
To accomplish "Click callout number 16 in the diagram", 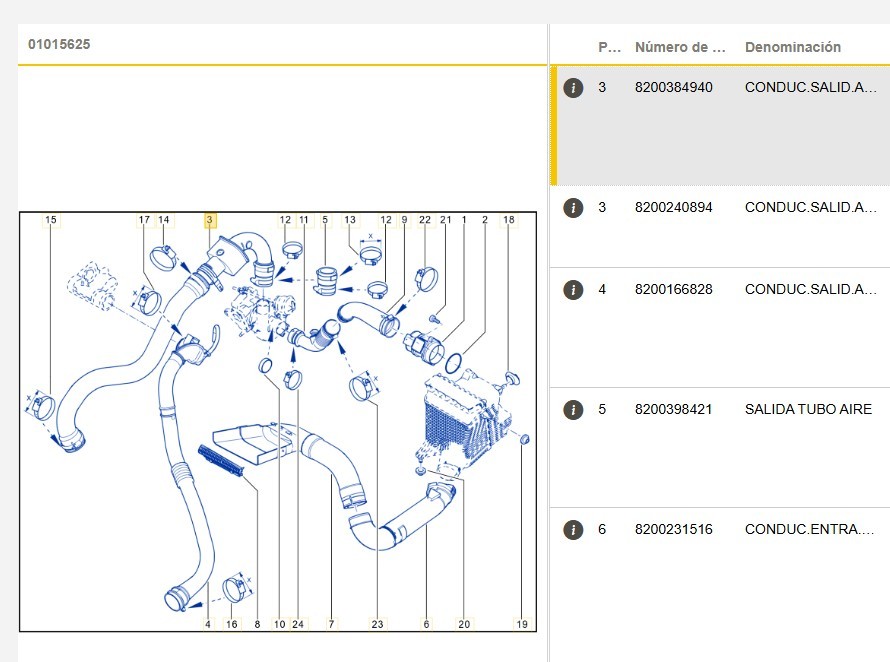I will point(232,624).
